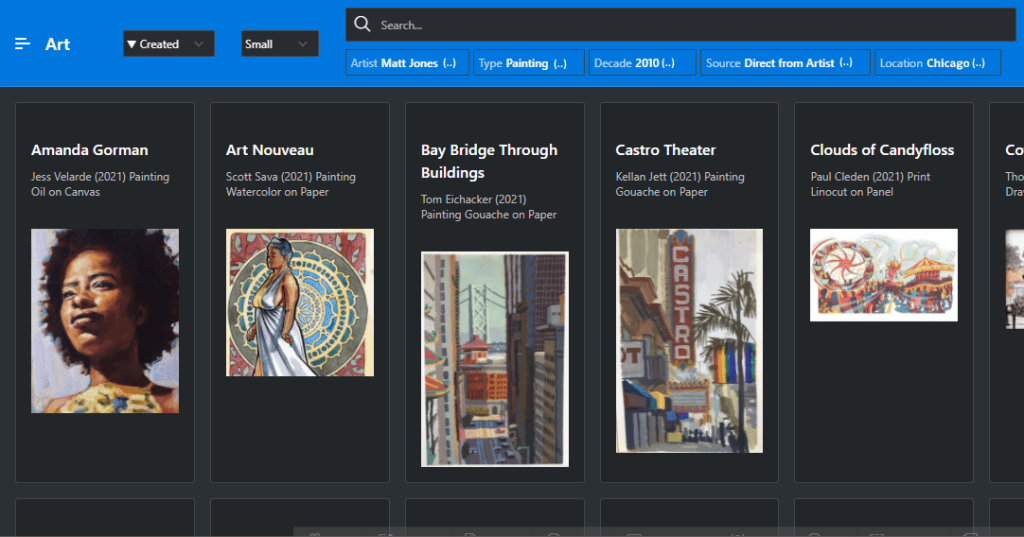Click the Art Nouveau card title
The width and height of the screenshot is (1024, 537).
pyautogui.click(x=270, y=150)
